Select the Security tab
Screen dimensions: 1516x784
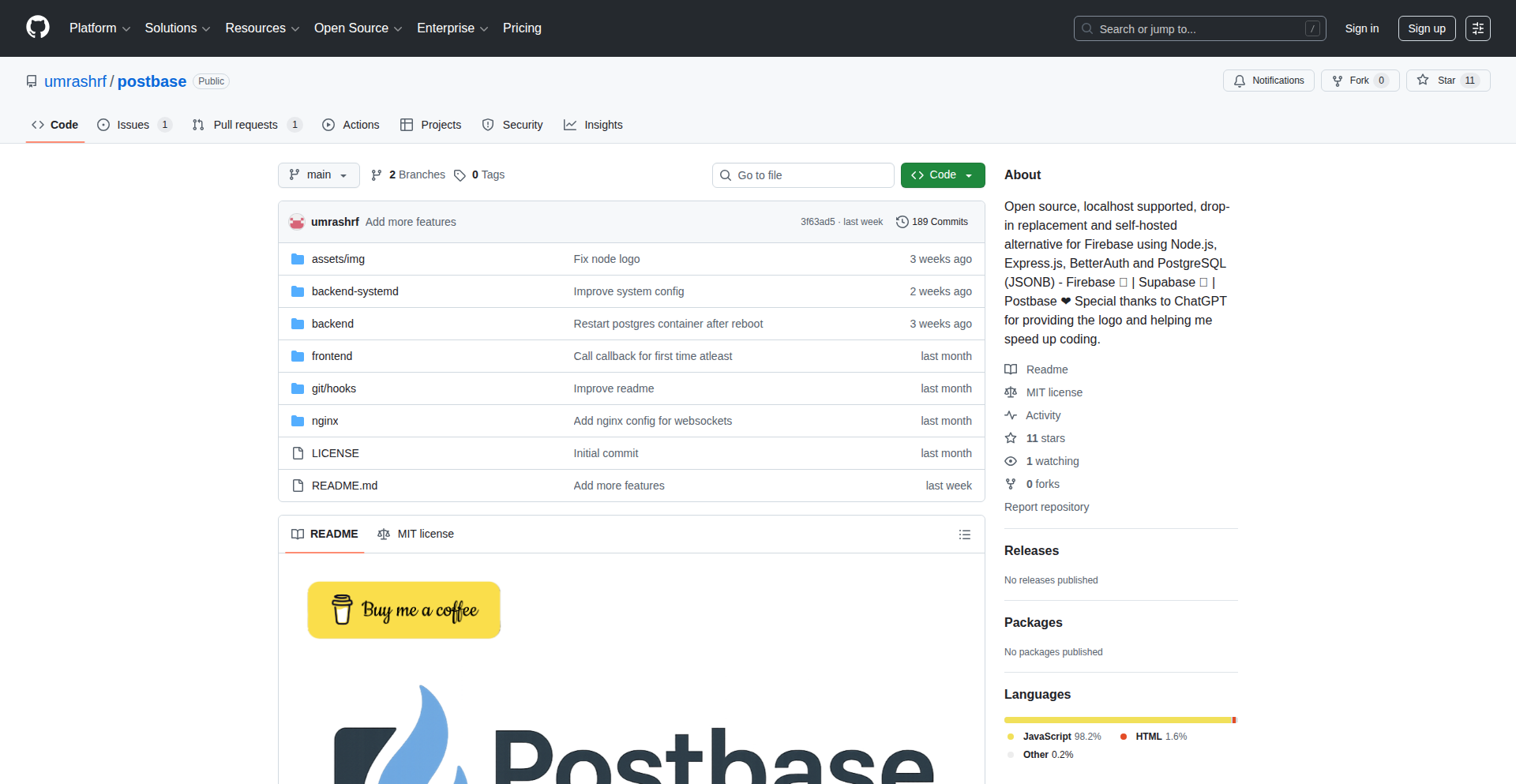[x=512, y=125]
